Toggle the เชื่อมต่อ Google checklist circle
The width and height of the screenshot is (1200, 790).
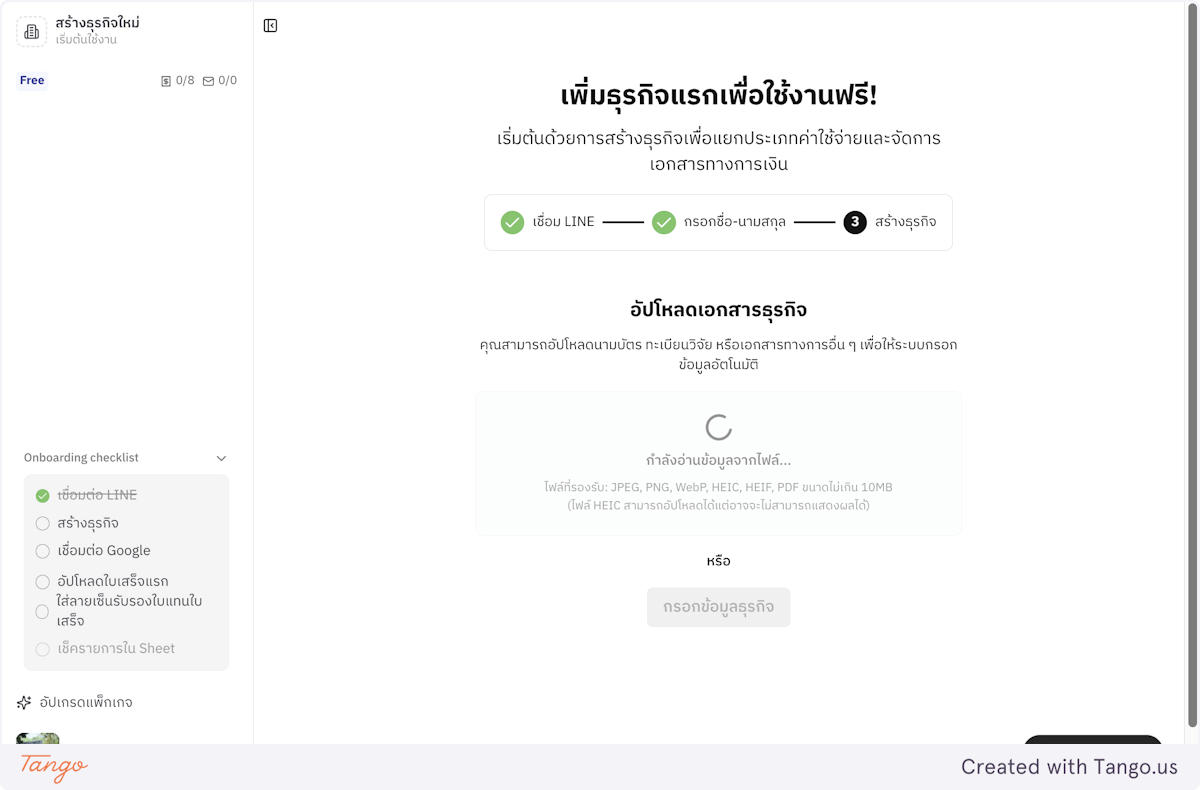42,551
